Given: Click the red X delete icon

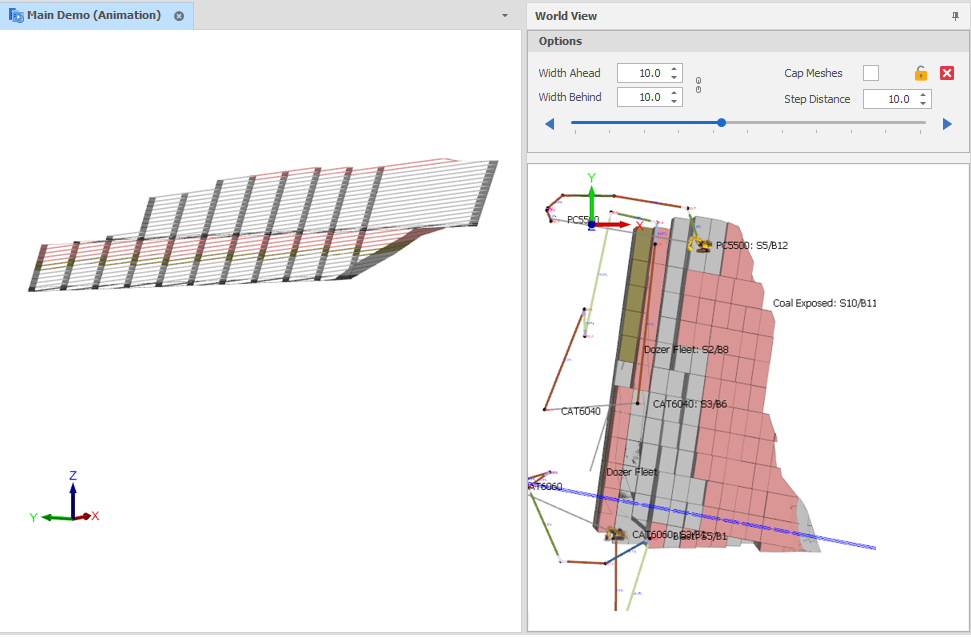Looking at the screenshot, I should tap(947, 73).
